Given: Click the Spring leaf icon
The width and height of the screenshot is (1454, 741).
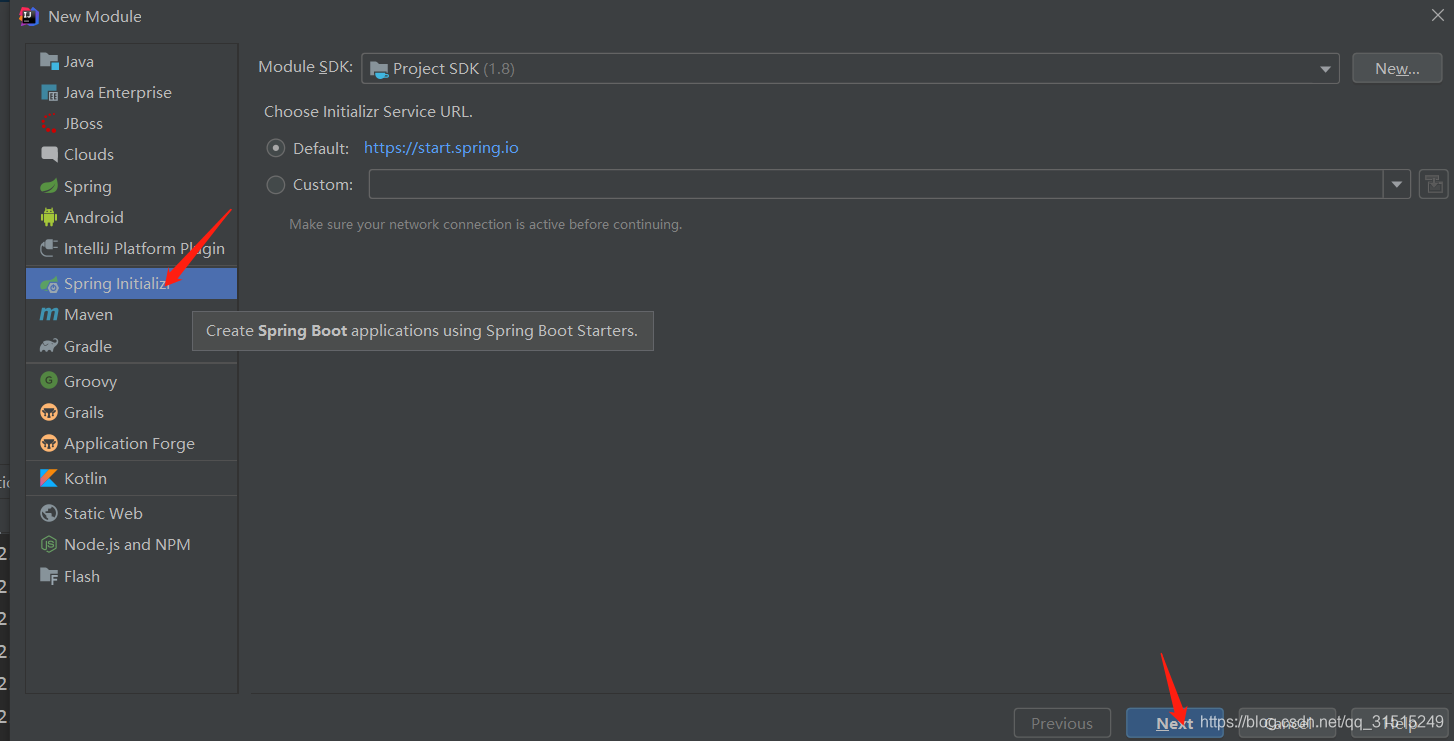Looking at the screenshot, I should pyautogui.click(x=49, y=186).
